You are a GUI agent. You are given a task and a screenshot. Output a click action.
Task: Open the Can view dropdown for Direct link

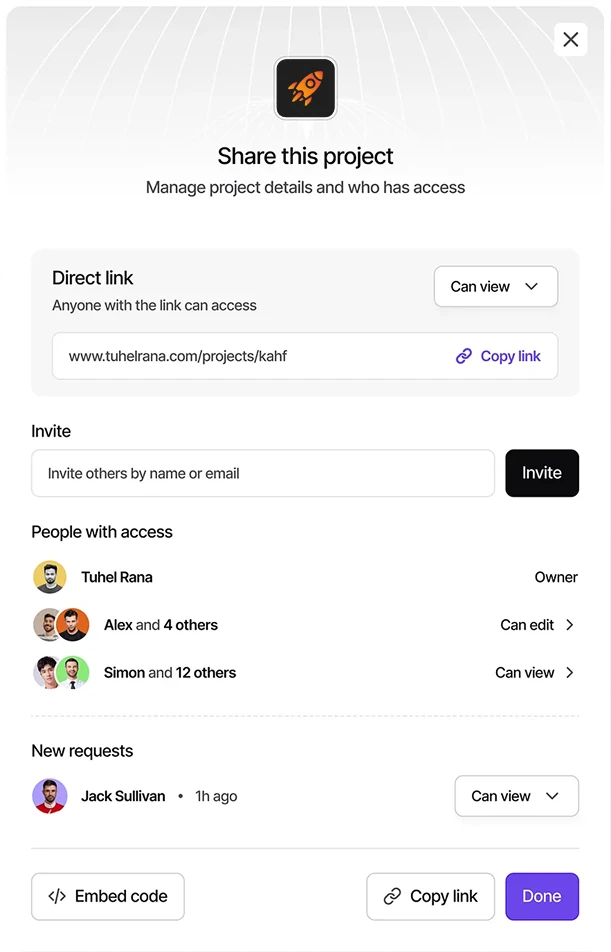[495, 286]
